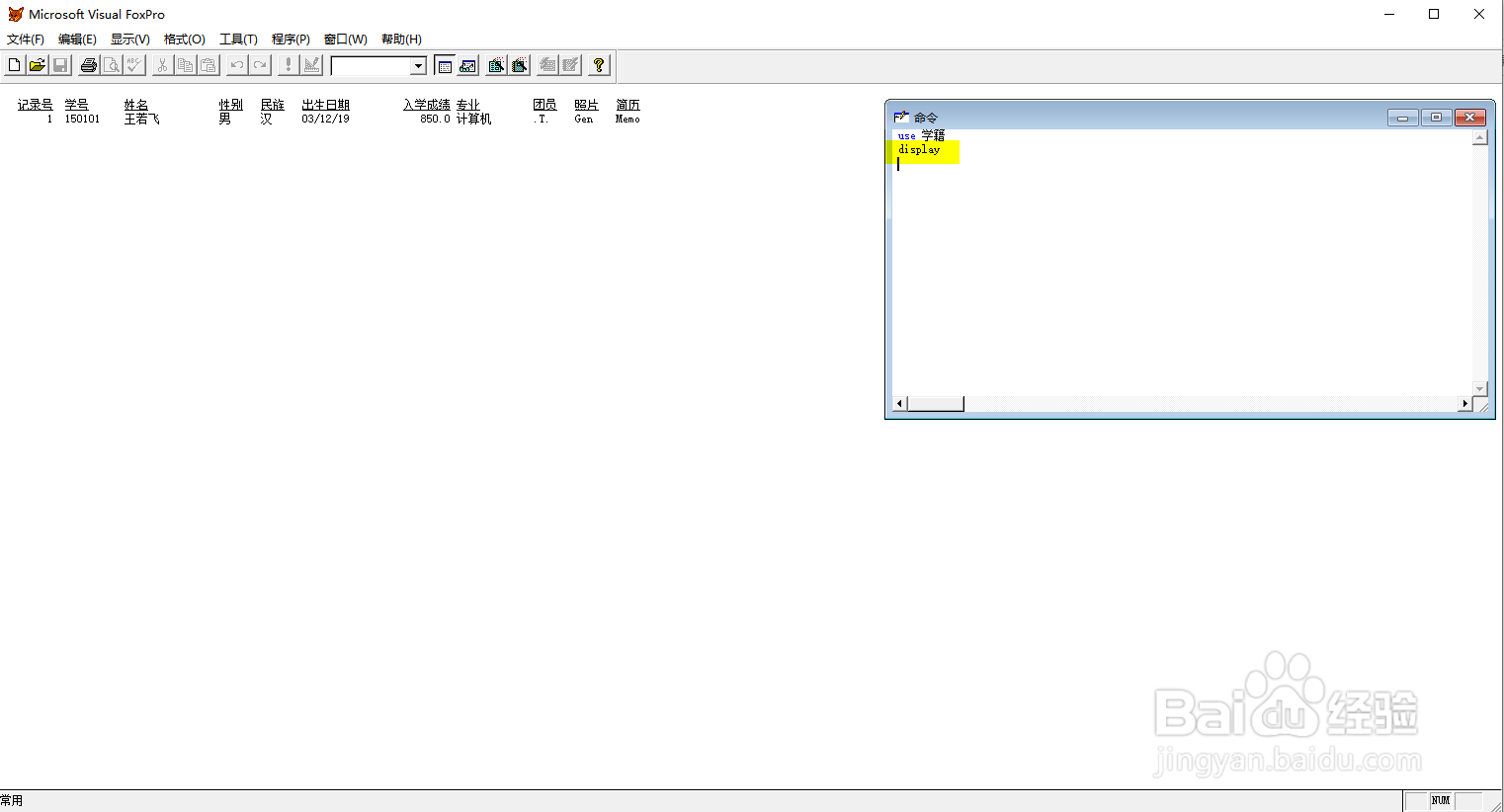Click the "use 学籍" command line

point(921,135)
